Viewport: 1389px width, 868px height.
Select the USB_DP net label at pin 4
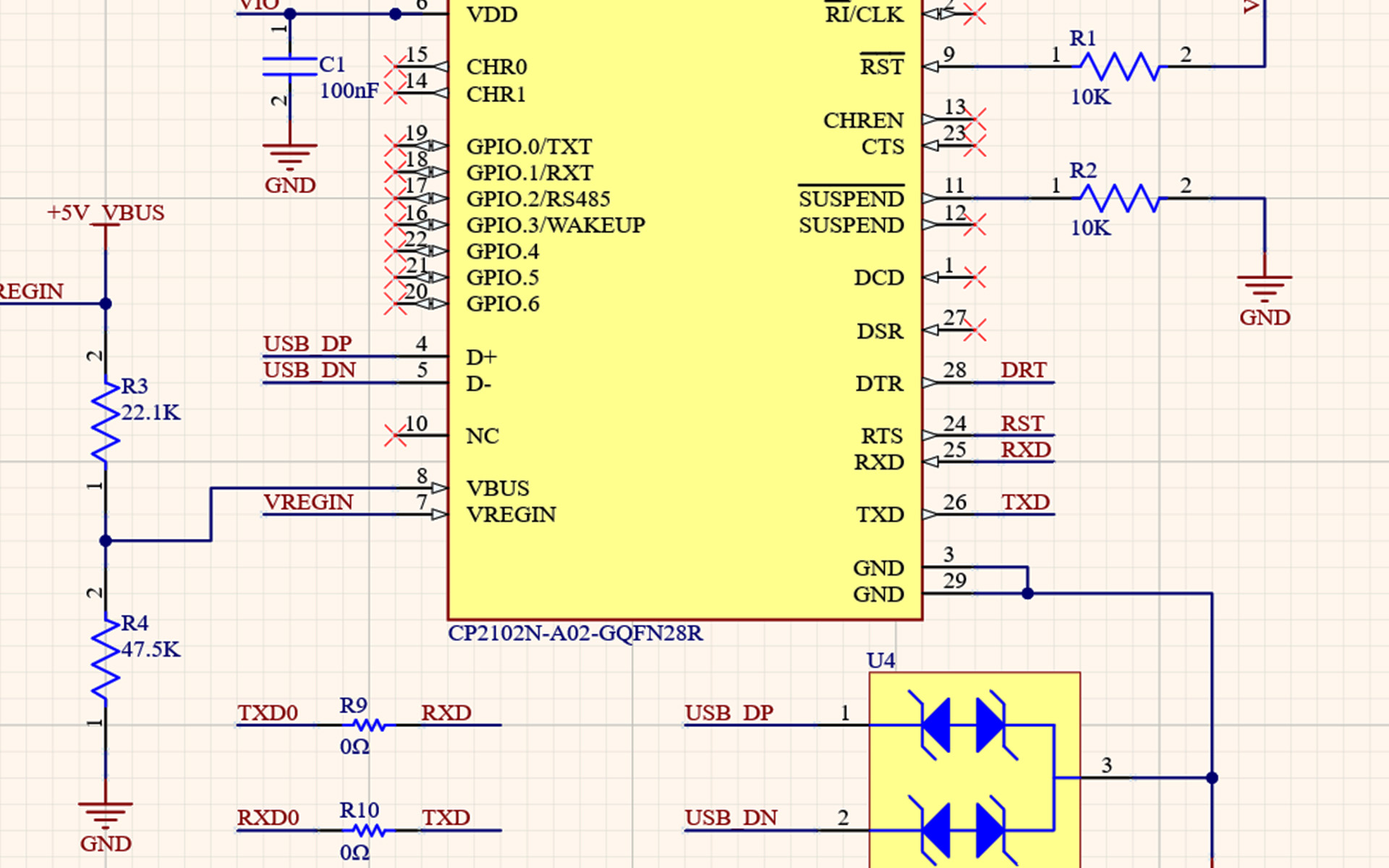coord(307,344)
